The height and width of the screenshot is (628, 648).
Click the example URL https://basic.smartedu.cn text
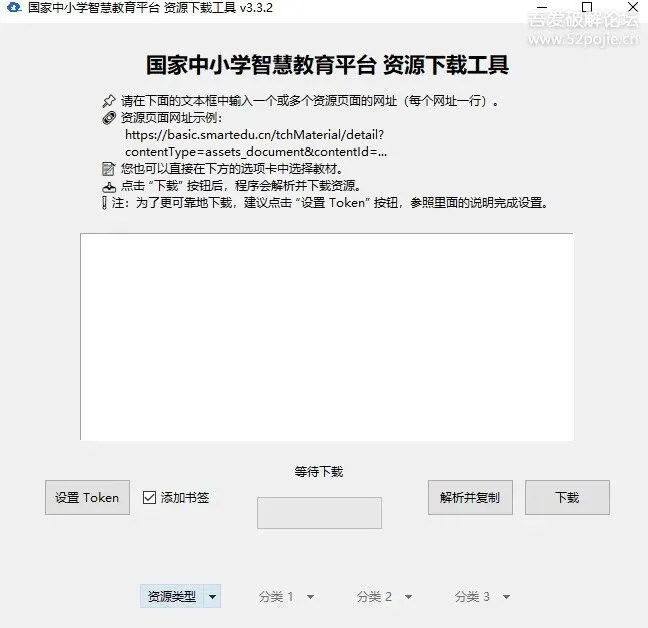[255, 135]
